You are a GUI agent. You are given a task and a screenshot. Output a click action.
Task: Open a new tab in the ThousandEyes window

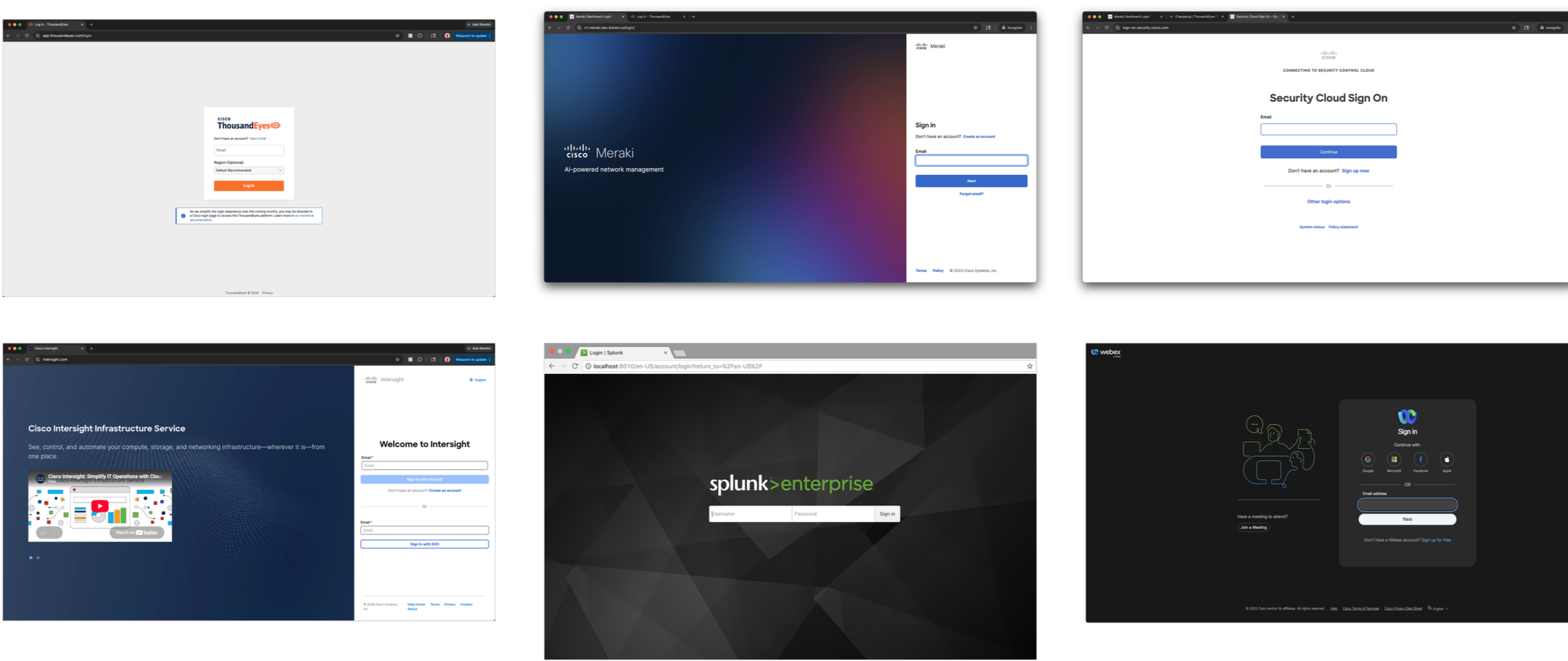tap(92, 24)
